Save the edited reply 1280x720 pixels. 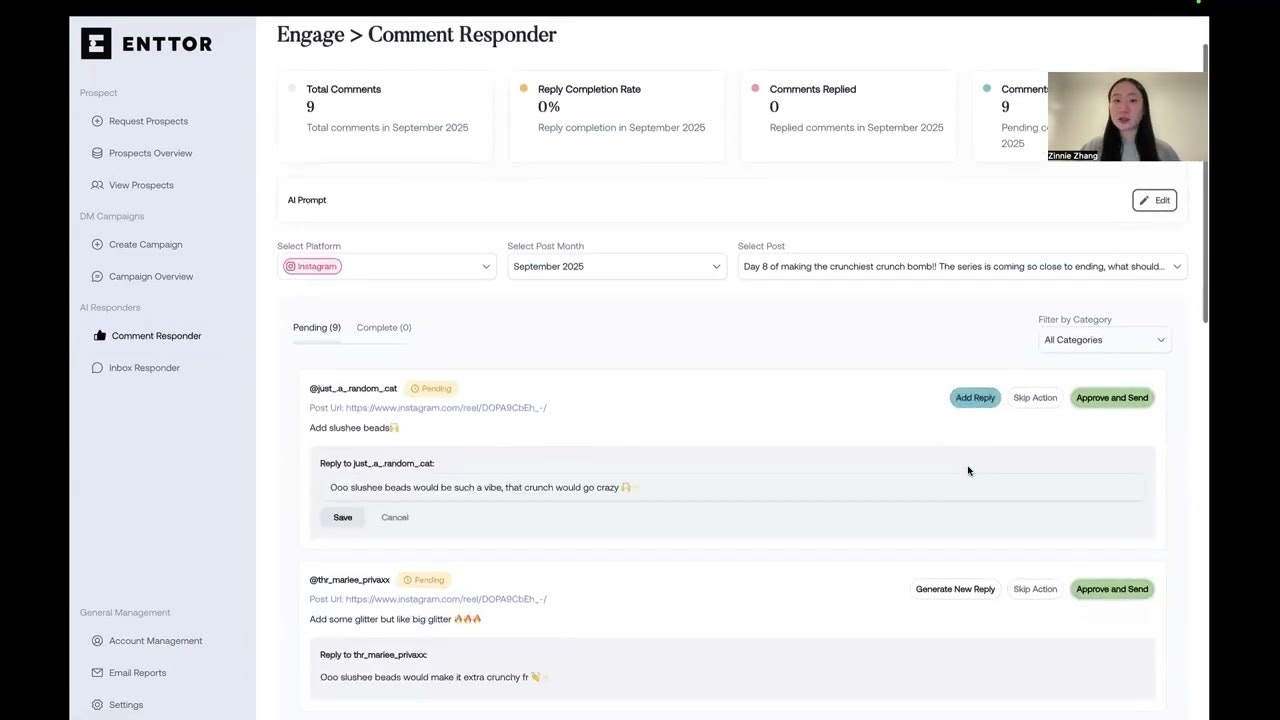343,517
